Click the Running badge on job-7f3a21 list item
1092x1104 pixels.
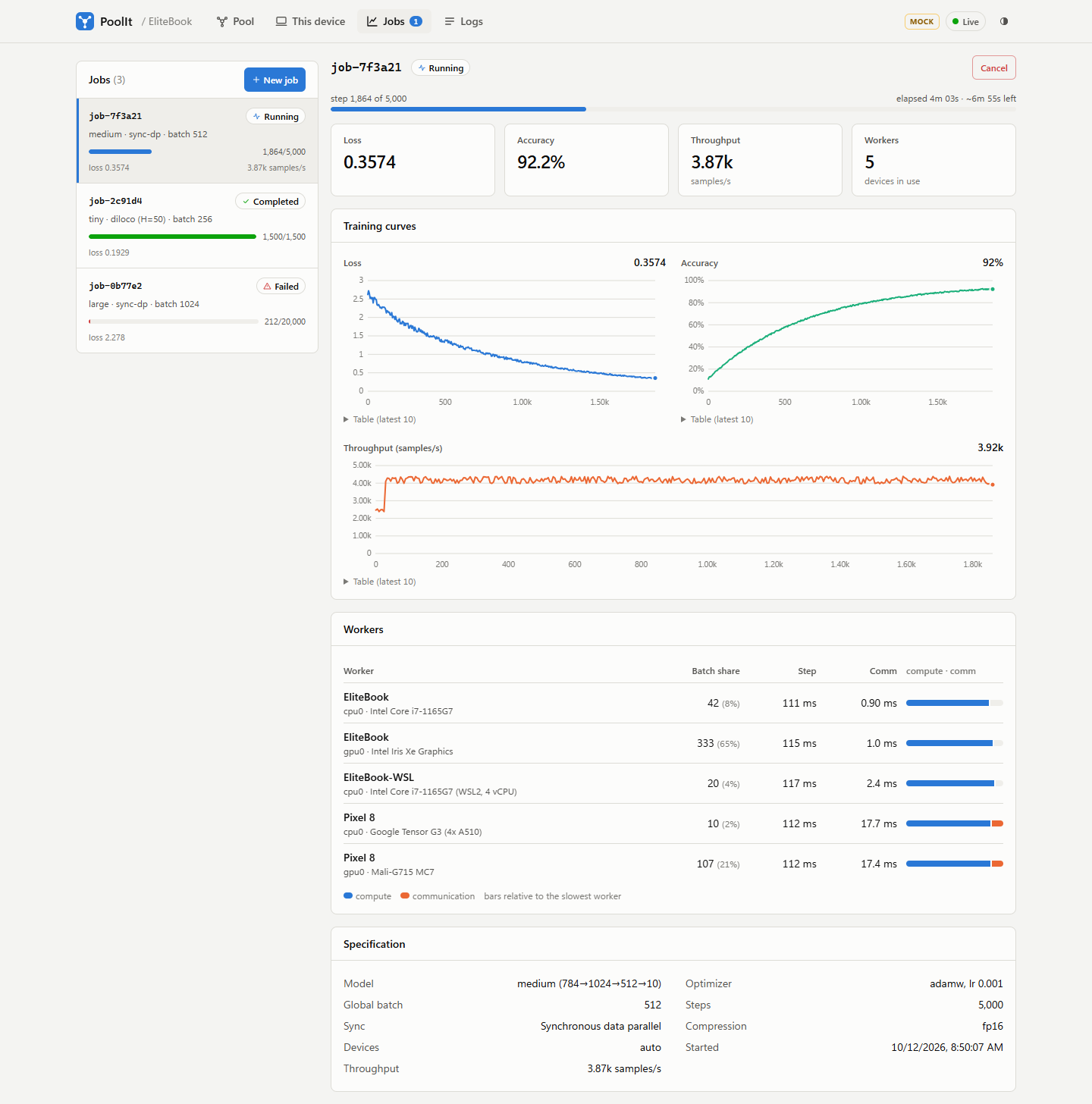[x=275, y=116]
